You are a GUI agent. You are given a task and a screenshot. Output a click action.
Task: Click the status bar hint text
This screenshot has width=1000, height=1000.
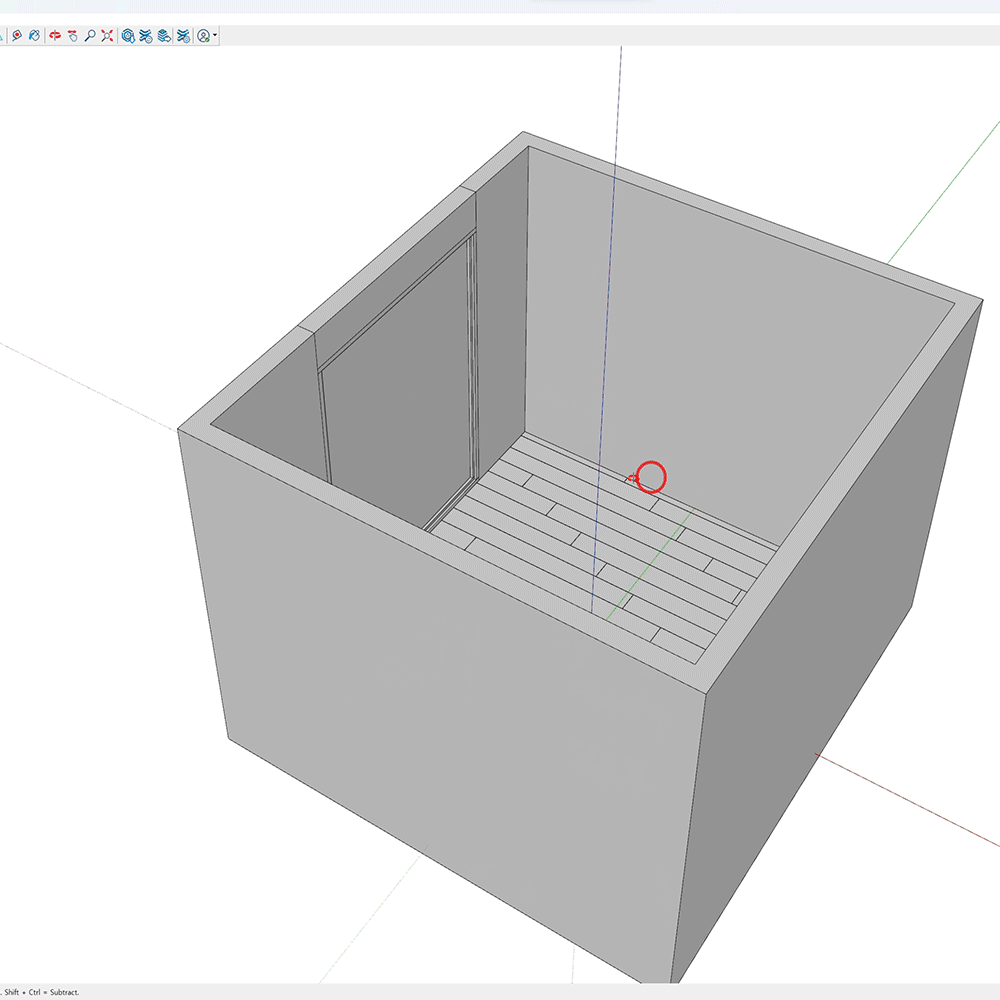point(40,993)
